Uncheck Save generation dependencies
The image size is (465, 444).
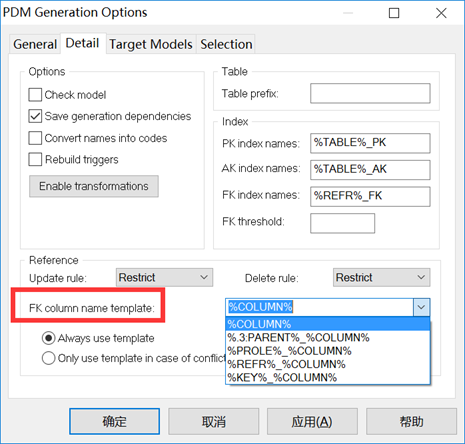pos(35,116)
